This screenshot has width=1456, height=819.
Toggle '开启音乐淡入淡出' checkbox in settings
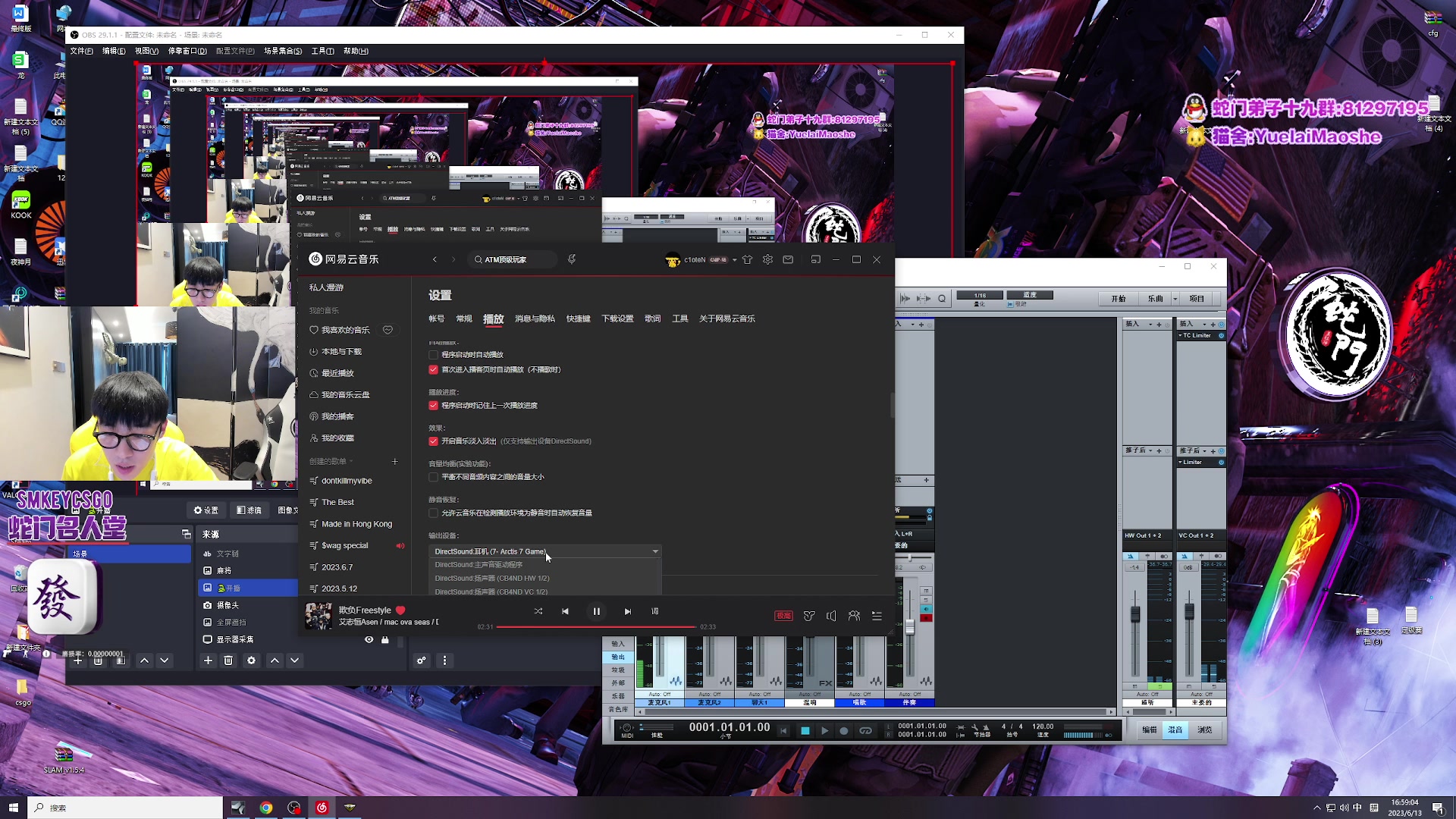coord(434,441)
